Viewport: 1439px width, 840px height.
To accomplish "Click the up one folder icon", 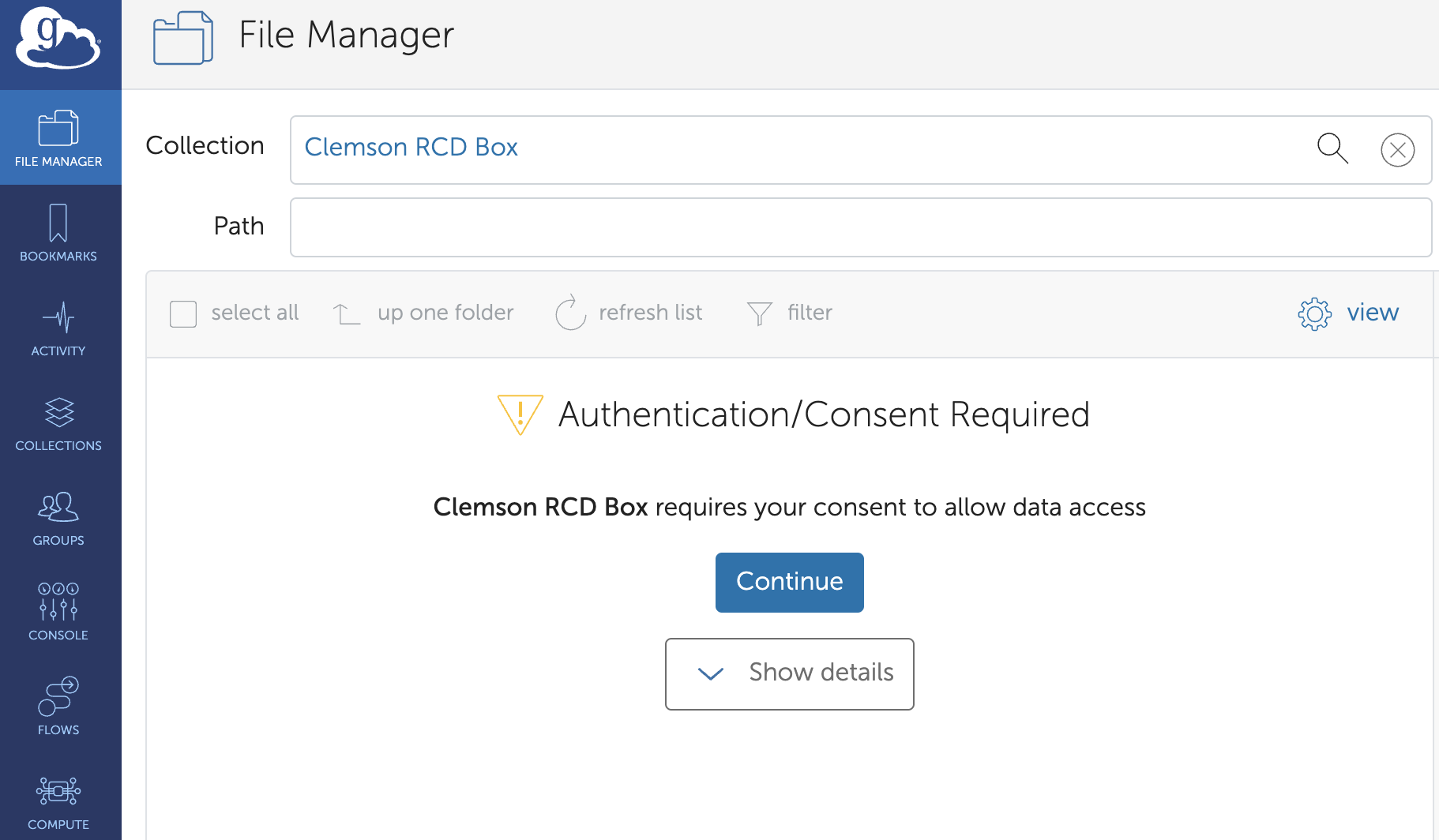I will pyautogui.click(x=347, y=313).
